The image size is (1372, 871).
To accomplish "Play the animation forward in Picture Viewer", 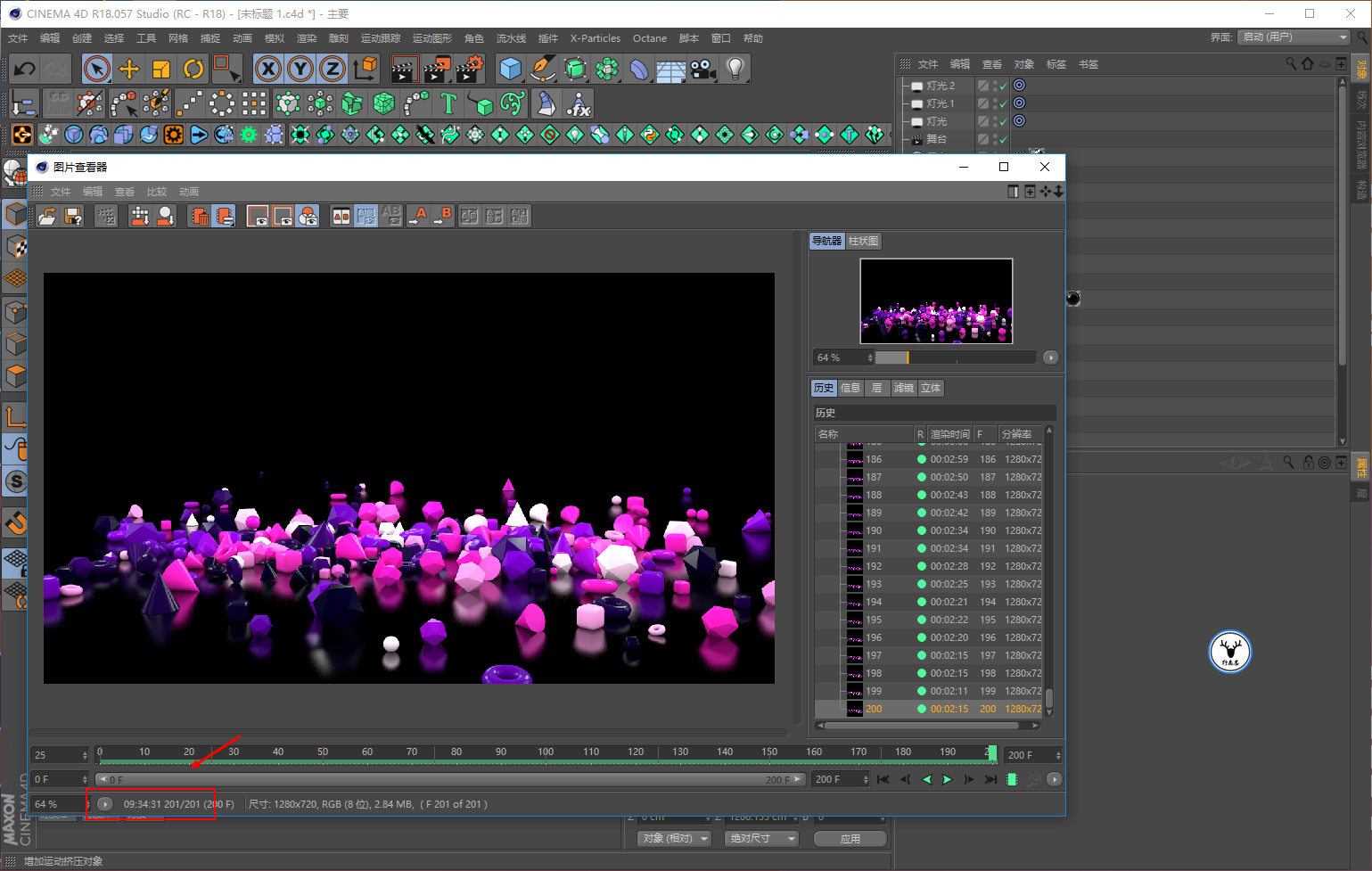I will point(948,779).
